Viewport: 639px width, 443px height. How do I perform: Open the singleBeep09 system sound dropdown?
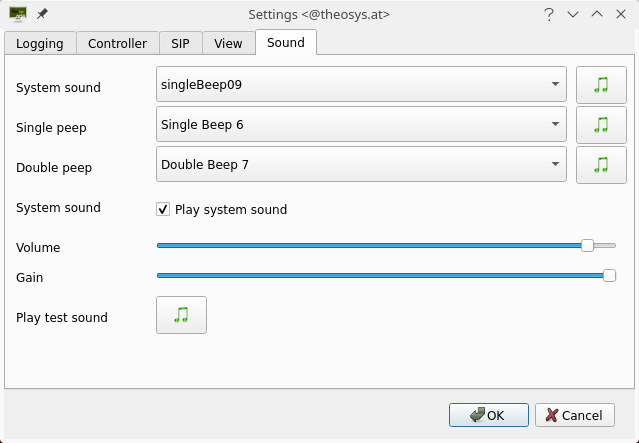pyautogui.click(x=361, y=84)
